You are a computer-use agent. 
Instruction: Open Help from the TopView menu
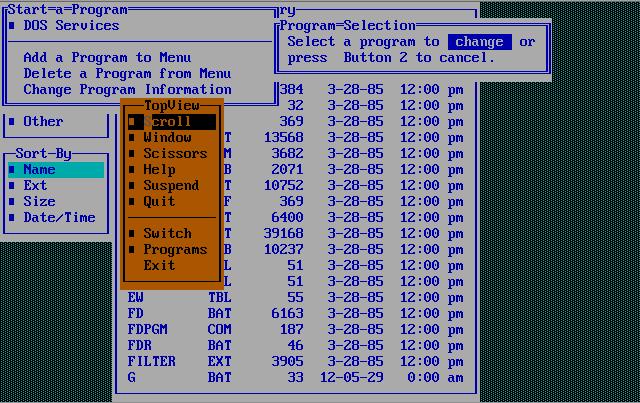coord(159,170)
